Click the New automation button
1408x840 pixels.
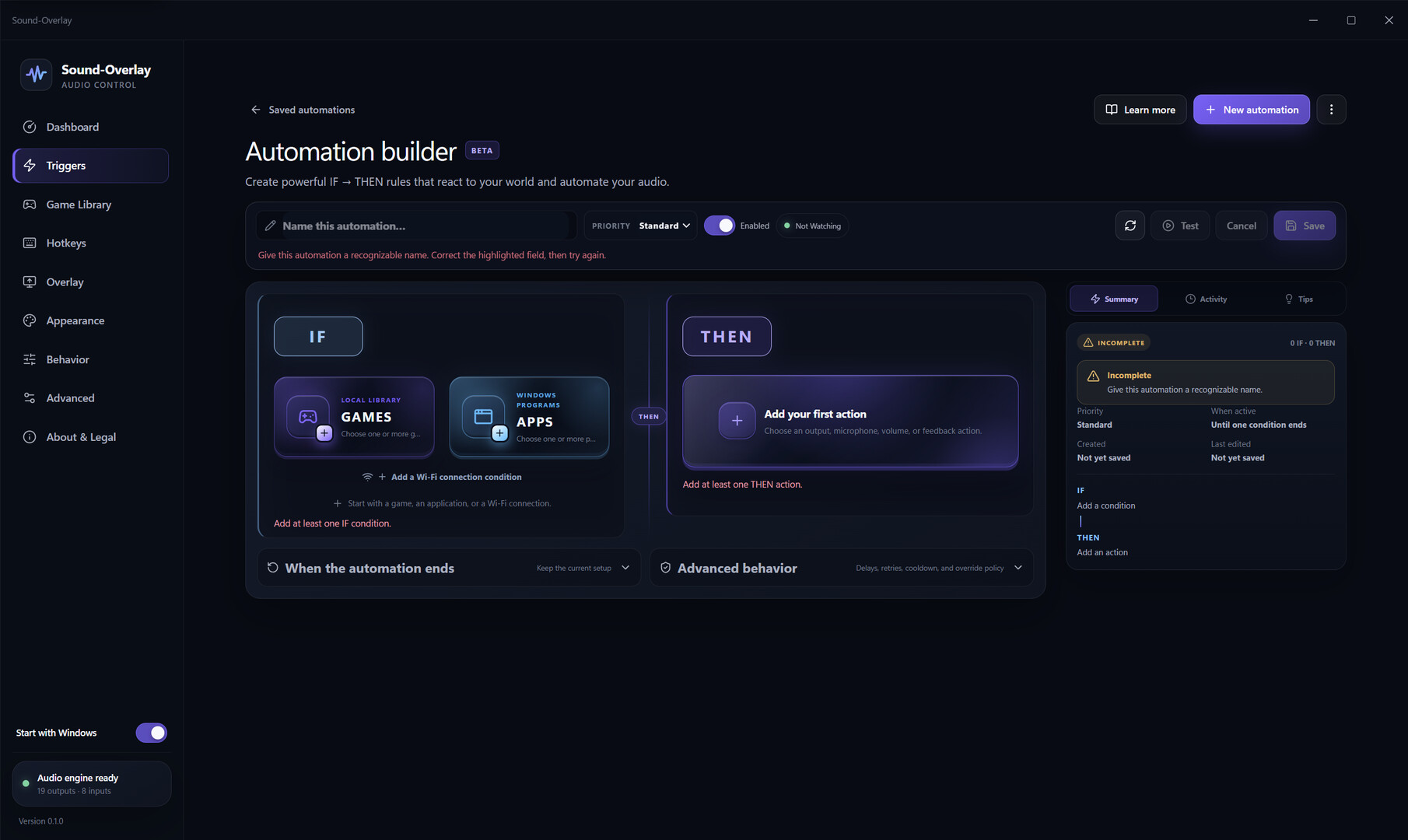click(1251, 110)
